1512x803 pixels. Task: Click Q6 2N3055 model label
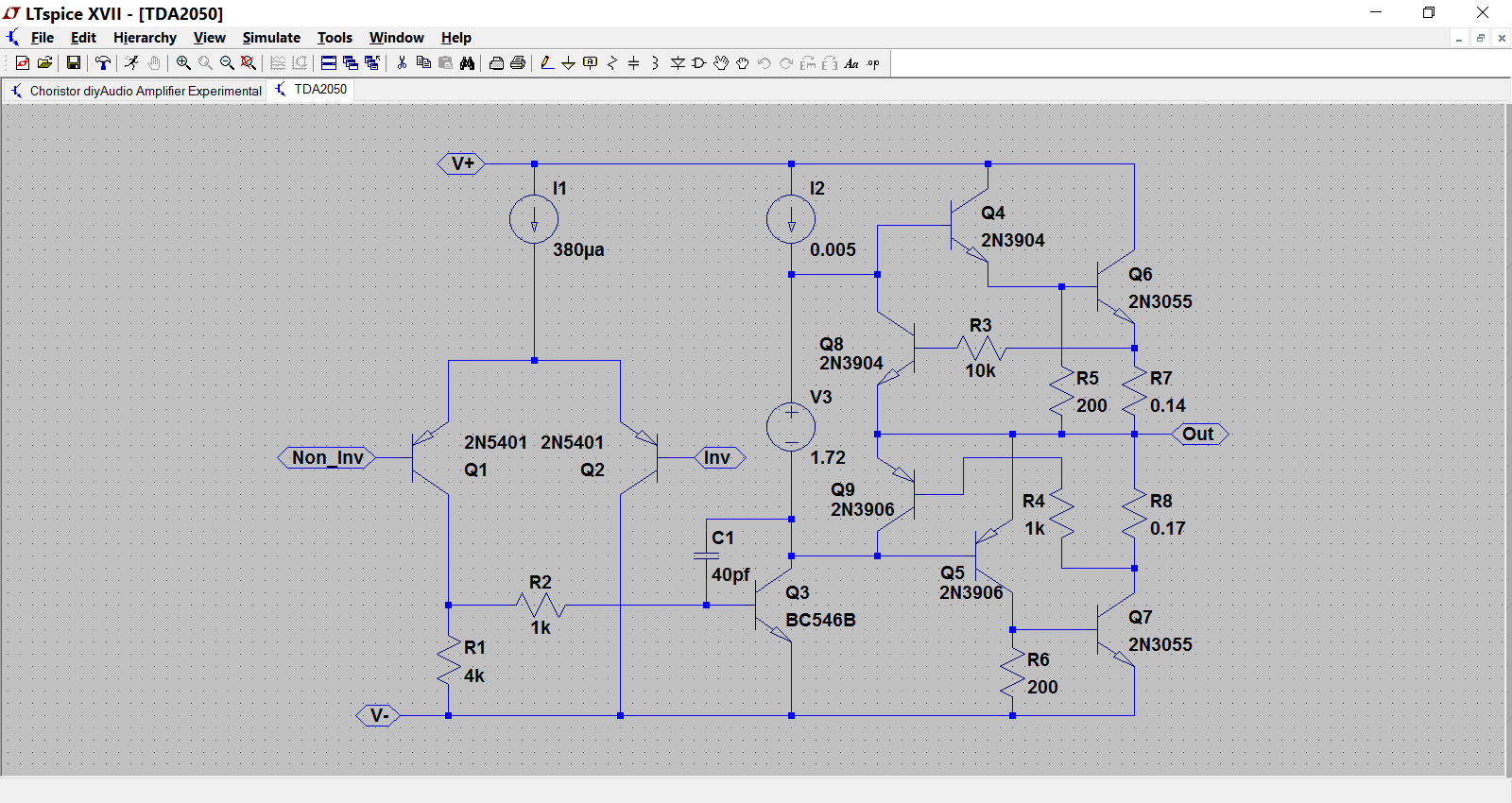(x=1160, y=302)
